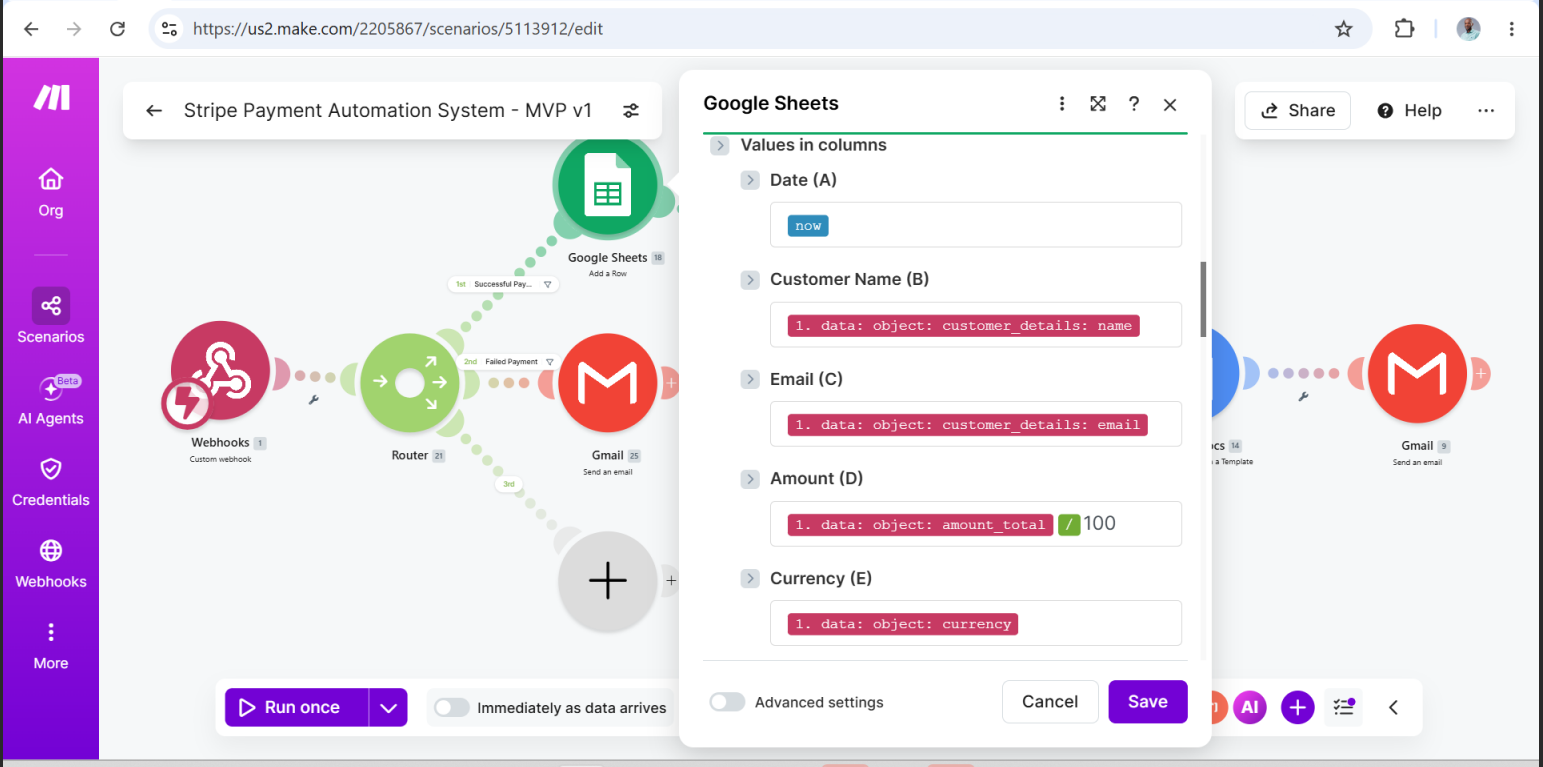Open browser extensions puzzle icon
This screenshot has width=1543, height=767.
1404,29
